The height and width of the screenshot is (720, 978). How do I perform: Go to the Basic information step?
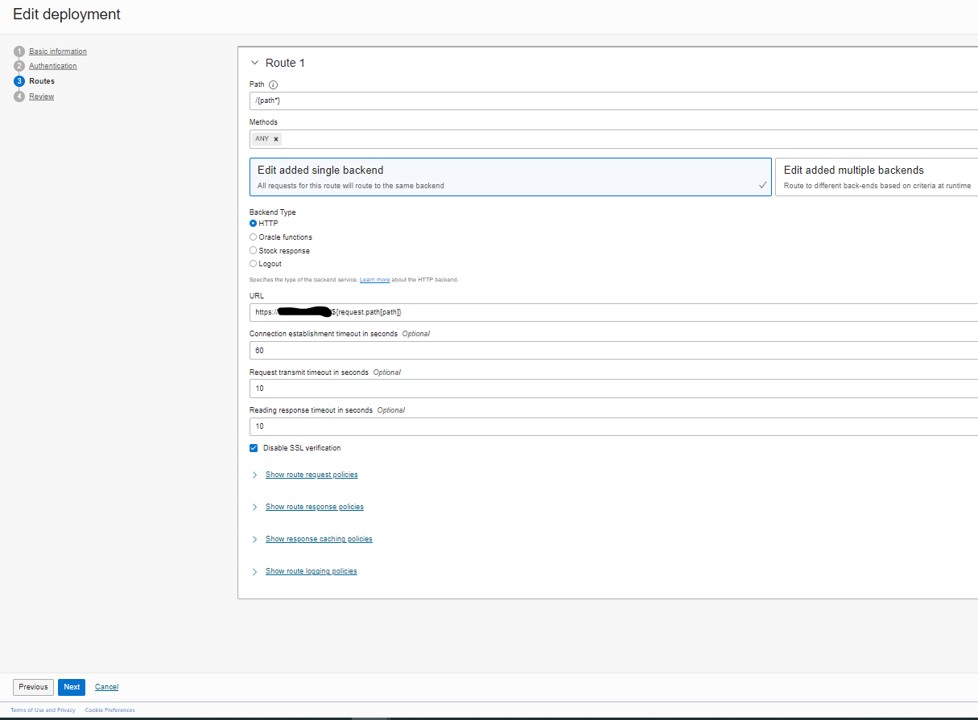[x=57, y=51]
